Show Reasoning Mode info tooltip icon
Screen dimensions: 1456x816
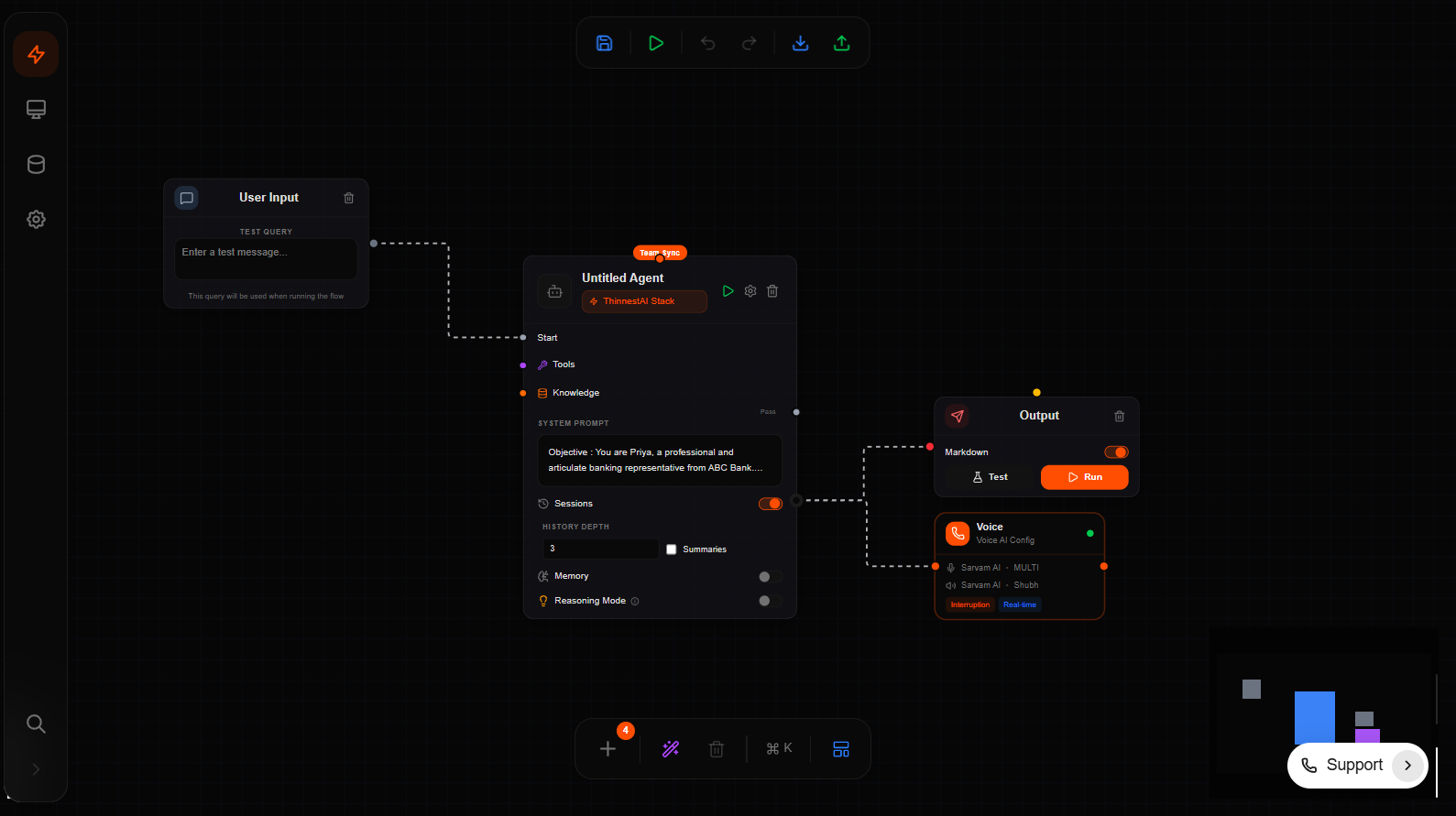[x=635, y=602]
